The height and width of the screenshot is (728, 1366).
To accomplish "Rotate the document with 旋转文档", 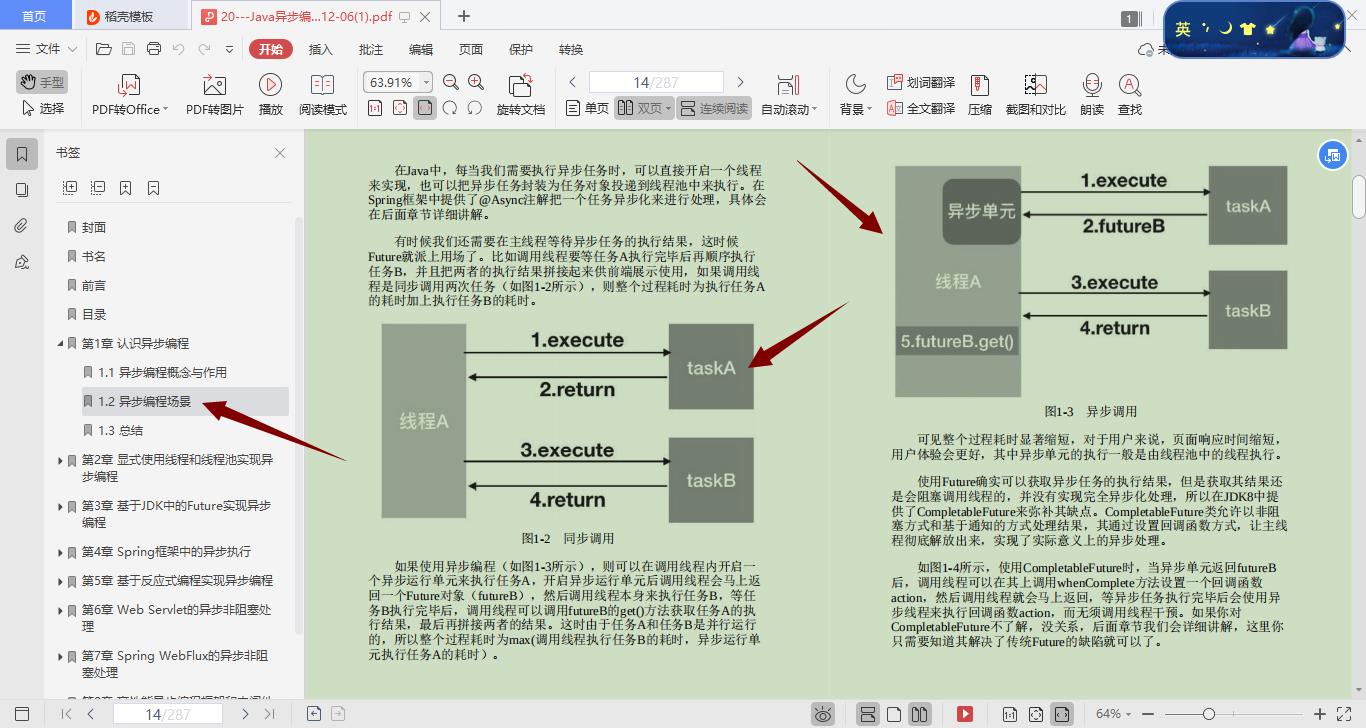I will [520, 95].
